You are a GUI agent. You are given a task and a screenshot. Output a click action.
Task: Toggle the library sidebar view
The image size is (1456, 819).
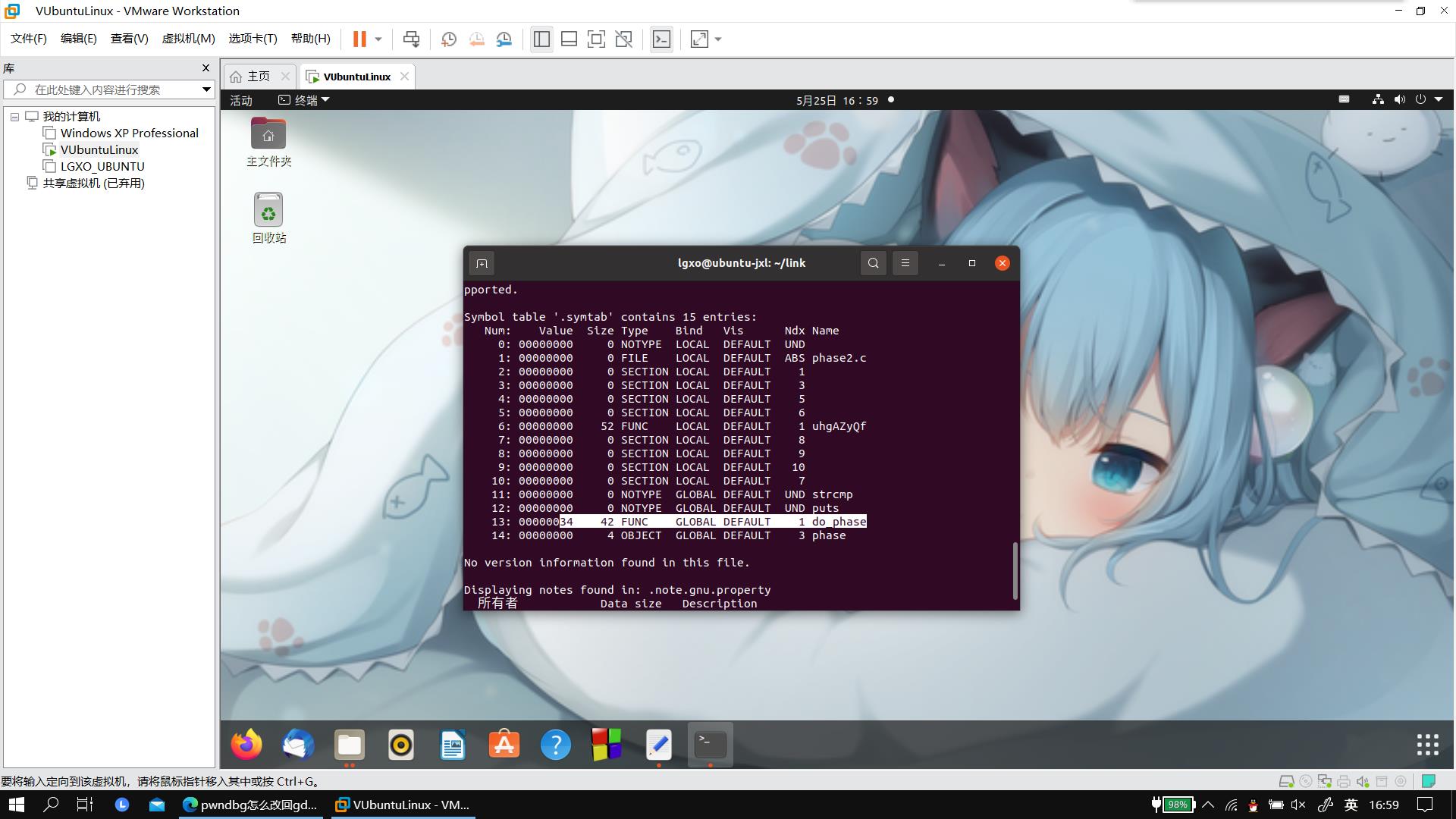click(x=541, y=39)
